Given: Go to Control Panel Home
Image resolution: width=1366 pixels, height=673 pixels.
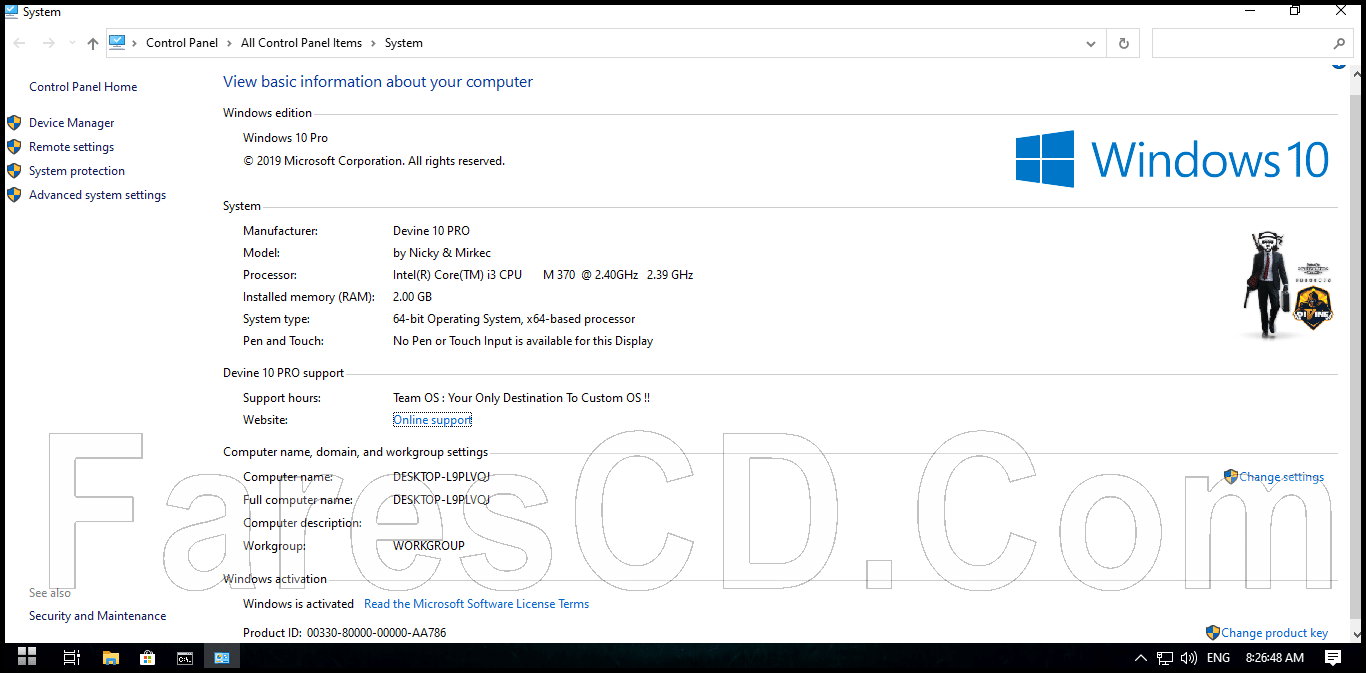Looking at the screenshot, I should [x=83, y=87].
